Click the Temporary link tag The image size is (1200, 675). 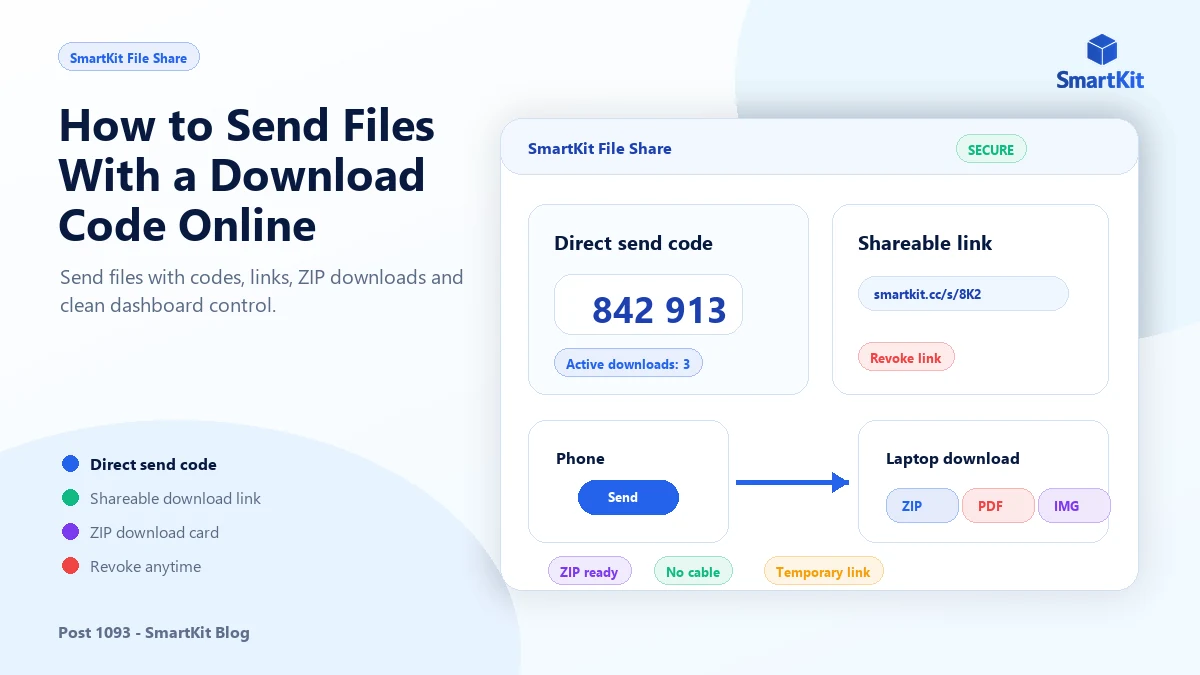point(823,571)
